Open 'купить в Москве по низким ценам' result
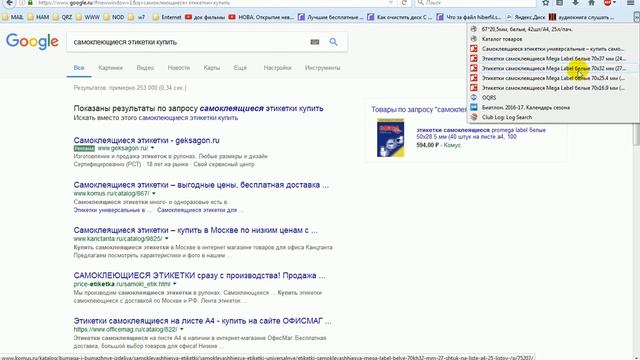The height and width of the screenshot is (360, 640). (x=196, y=230)
